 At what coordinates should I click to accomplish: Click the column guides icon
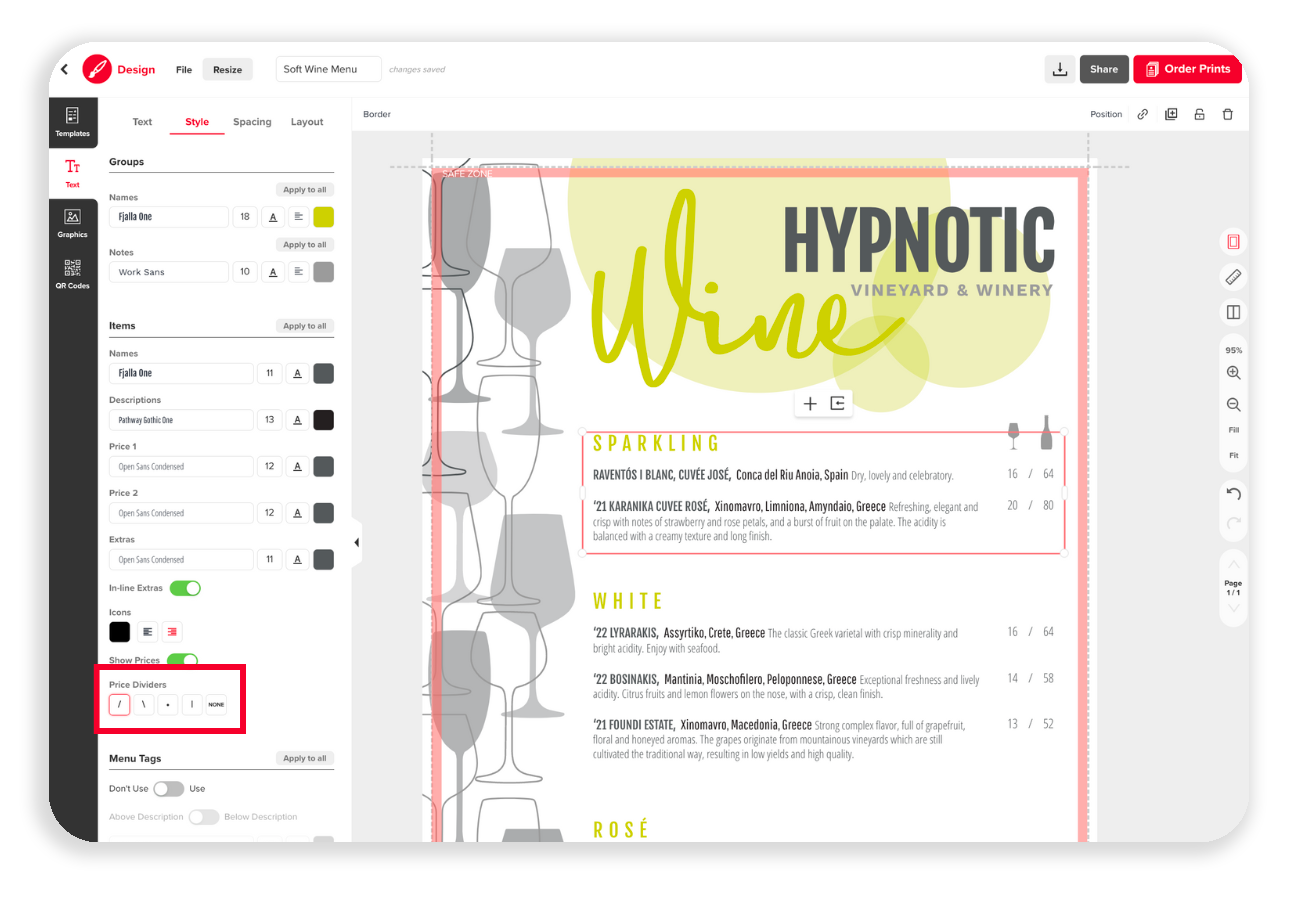coord(1233,312)
